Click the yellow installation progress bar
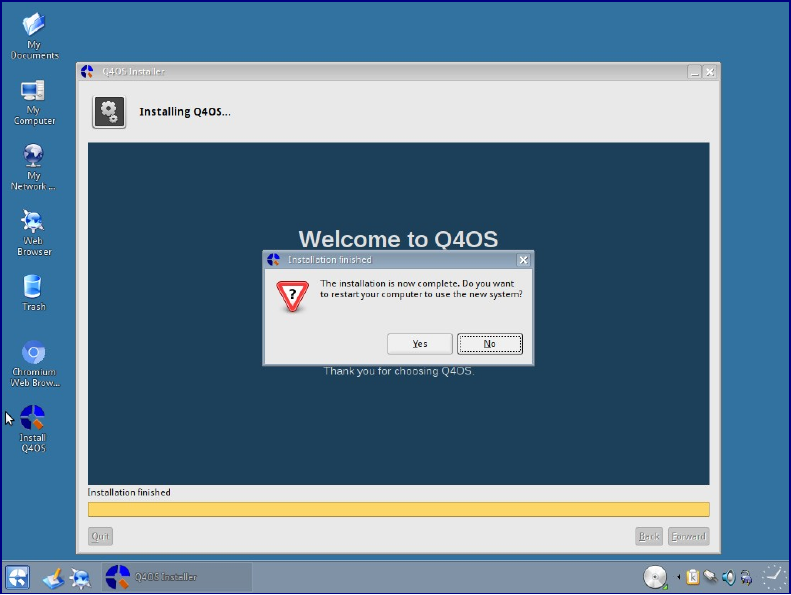 point(399,509)
